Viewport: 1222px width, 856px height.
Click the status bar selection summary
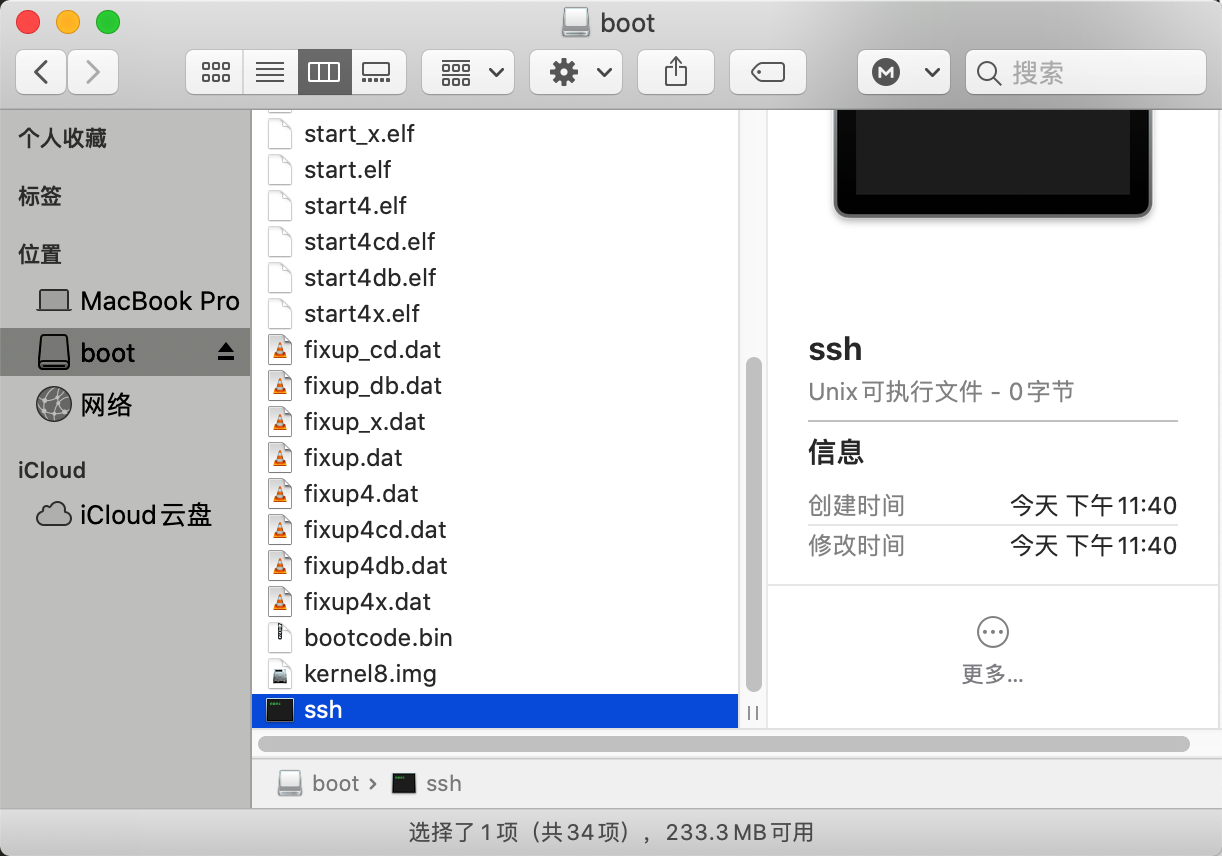coord(611,832)
